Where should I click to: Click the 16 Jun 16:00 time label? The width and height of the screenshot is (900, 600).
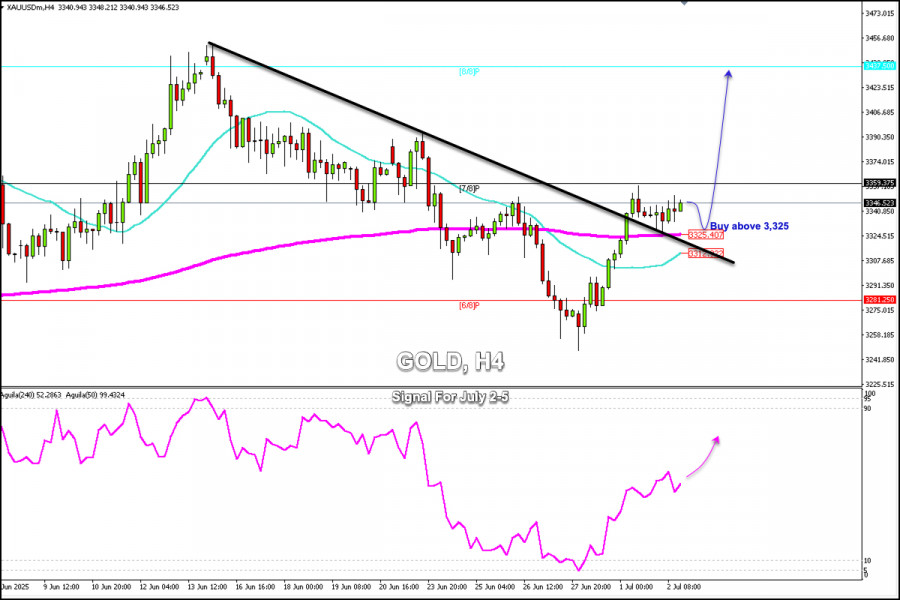click(255, 587)
